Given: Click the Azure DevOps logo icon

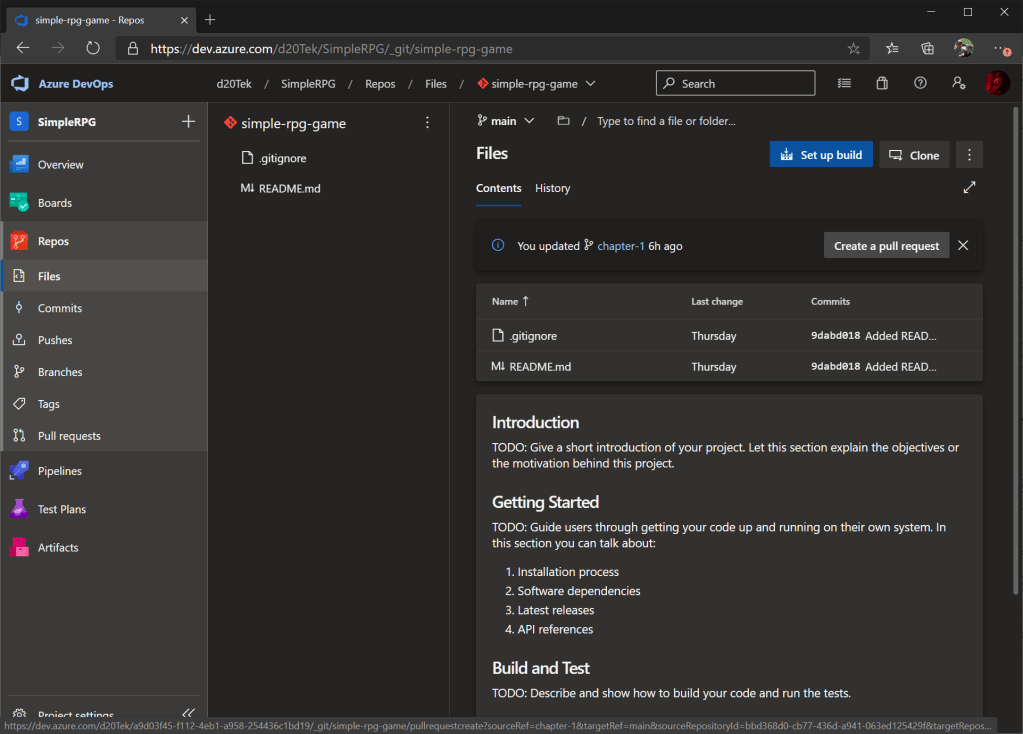Looking at the screenshot, I should 20,84.
